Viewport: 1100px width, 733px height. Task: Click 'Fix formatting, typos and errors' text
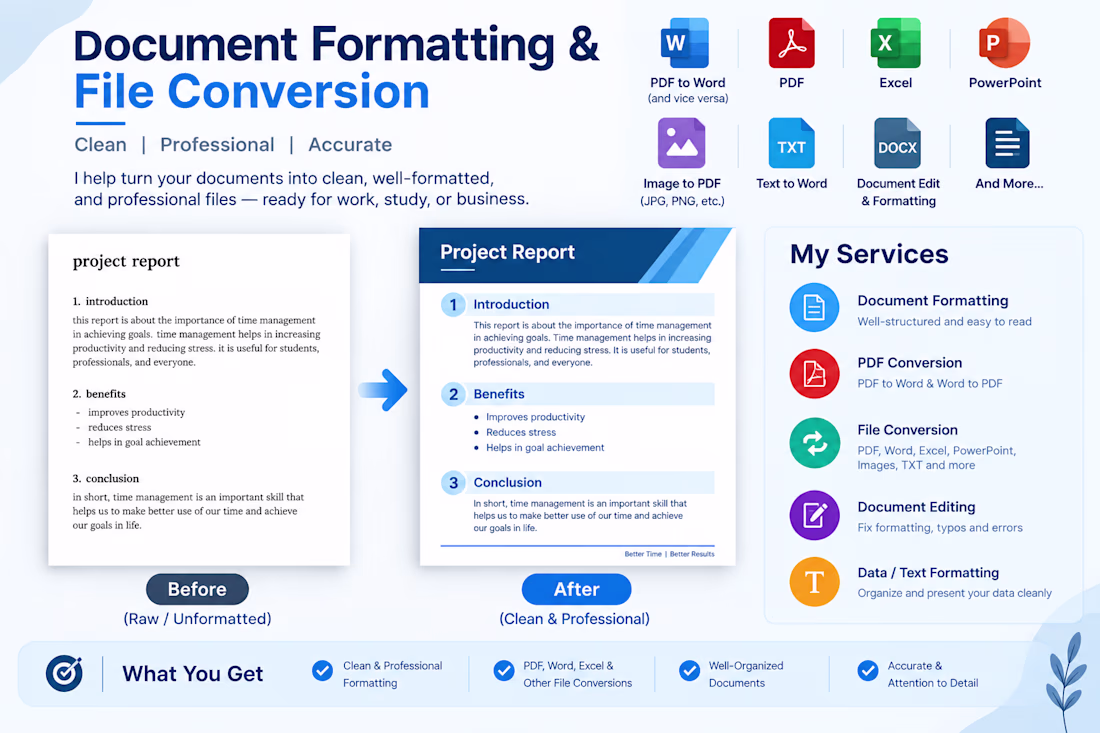coord(939,527)
